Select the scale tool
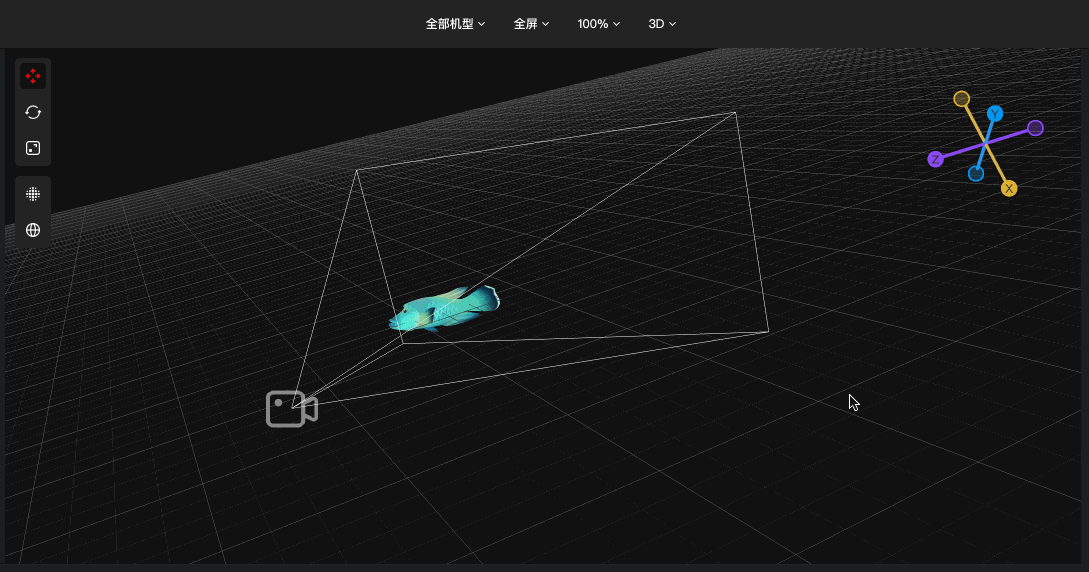The width and height of the screenshot is (1089, 572). coord(33,148)
